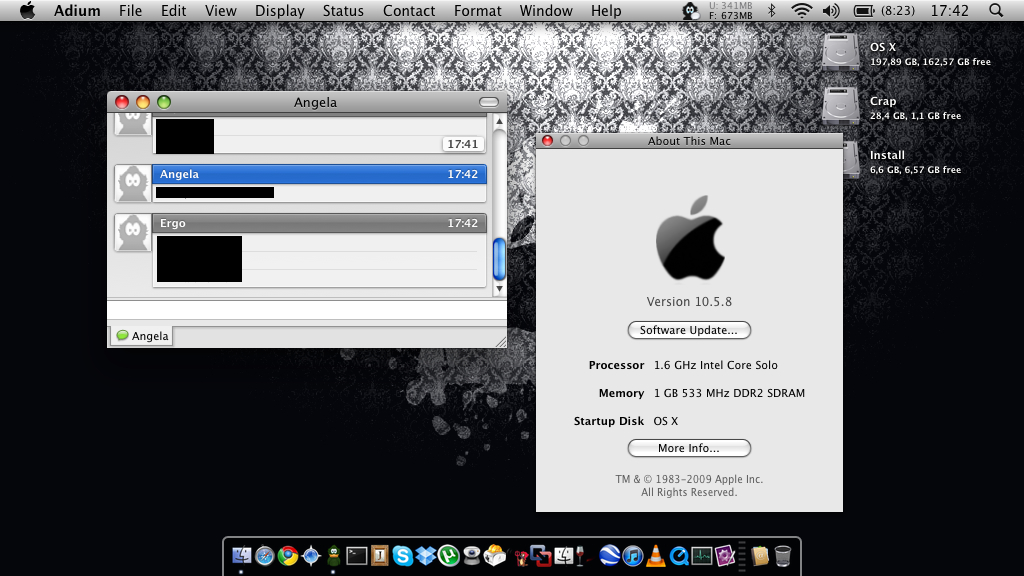Open the Apple menu
Image resolution: width=1024 pixels, height=576 pixels.
tap(27, 10)
